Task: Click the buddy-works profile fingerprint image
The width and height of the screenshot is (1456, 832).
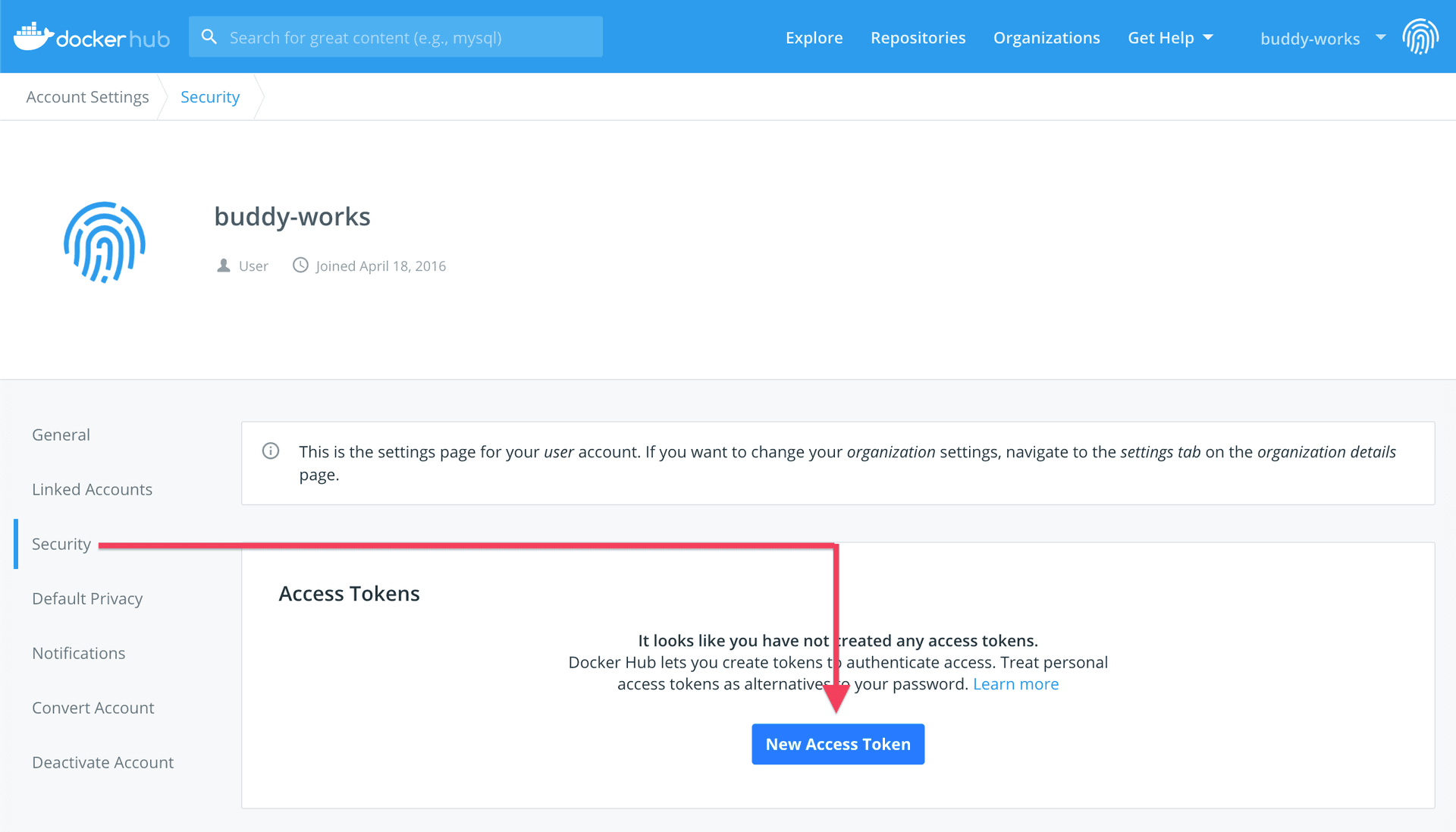Action: (104, 243)
